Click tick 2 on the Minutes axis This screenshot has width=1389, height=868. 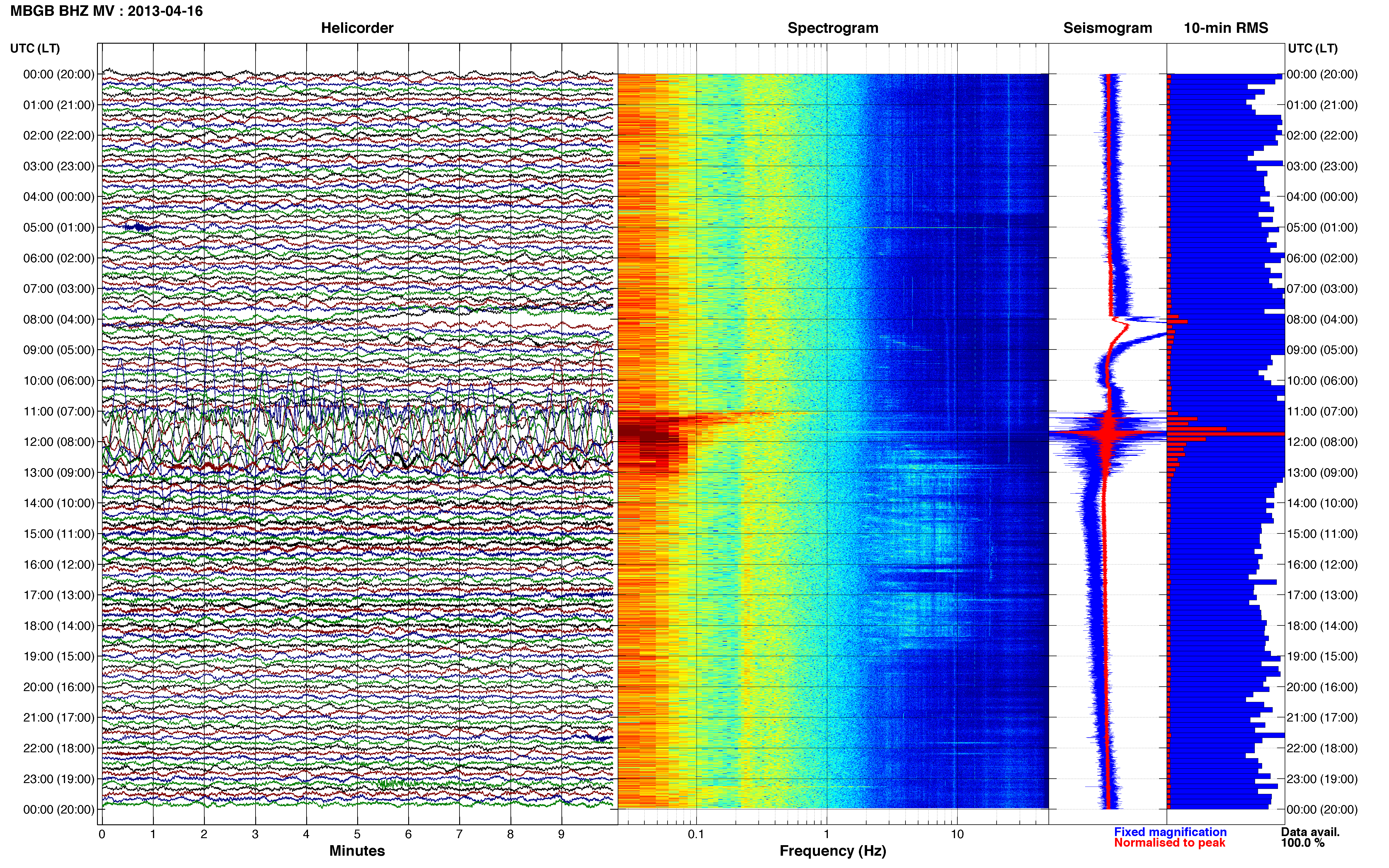point(204,835)
